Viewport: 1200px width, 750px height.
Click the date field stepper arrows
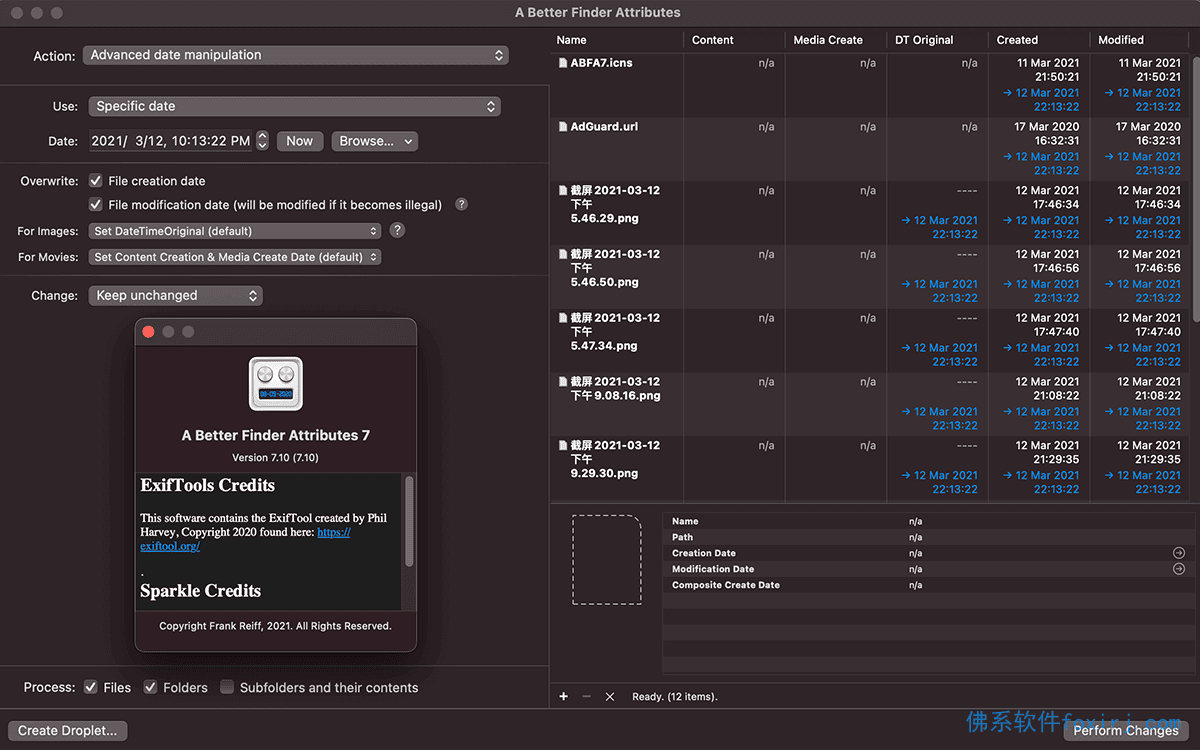262,141
